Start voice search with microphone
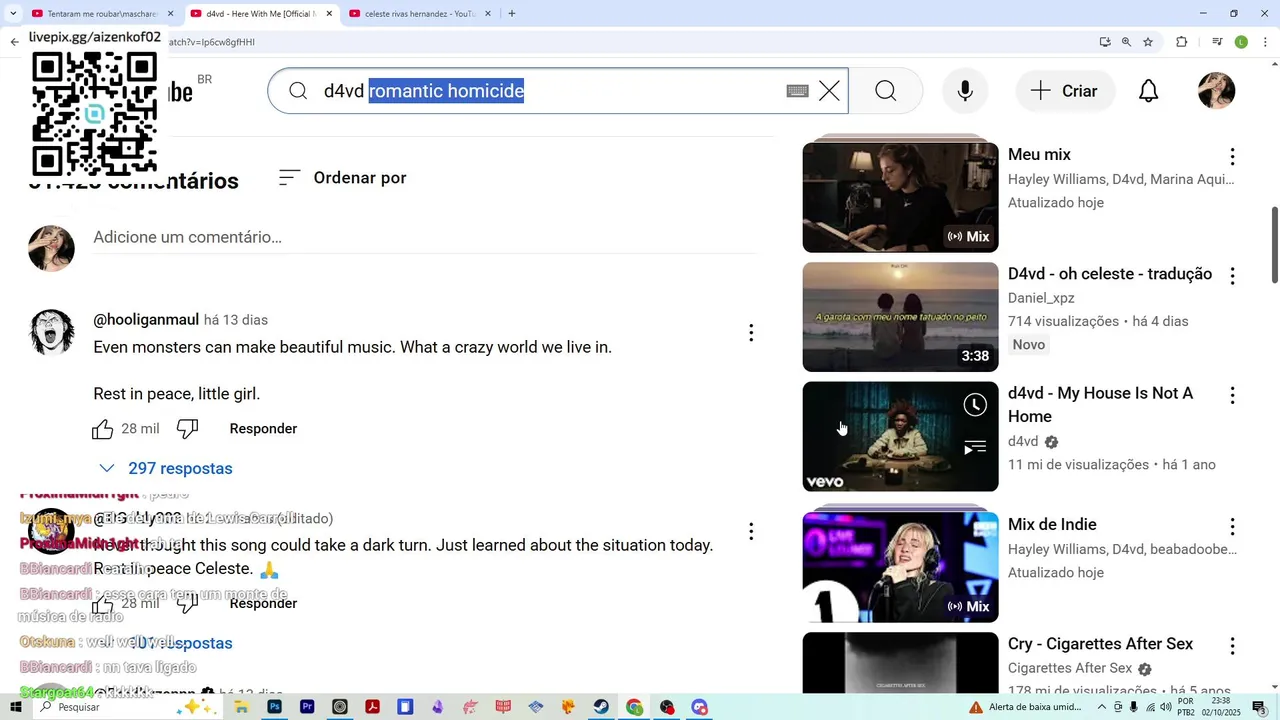 pos(965,91)
